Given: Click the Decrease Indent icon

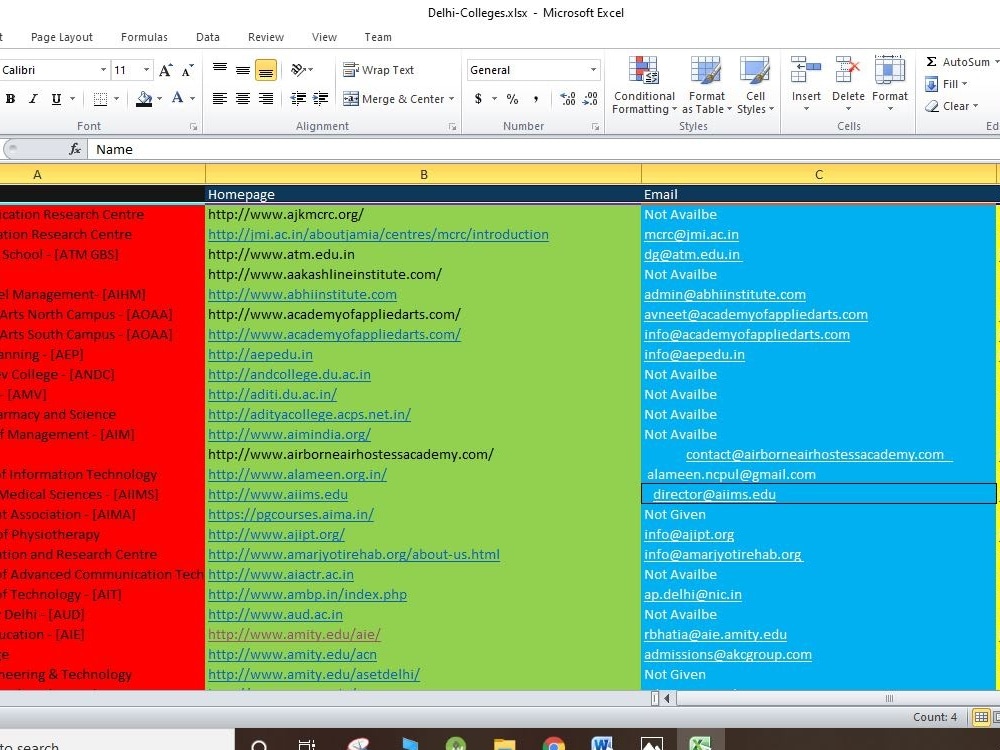Looking at the screenshot, I should pyautogui.click(x=298, y=98).
